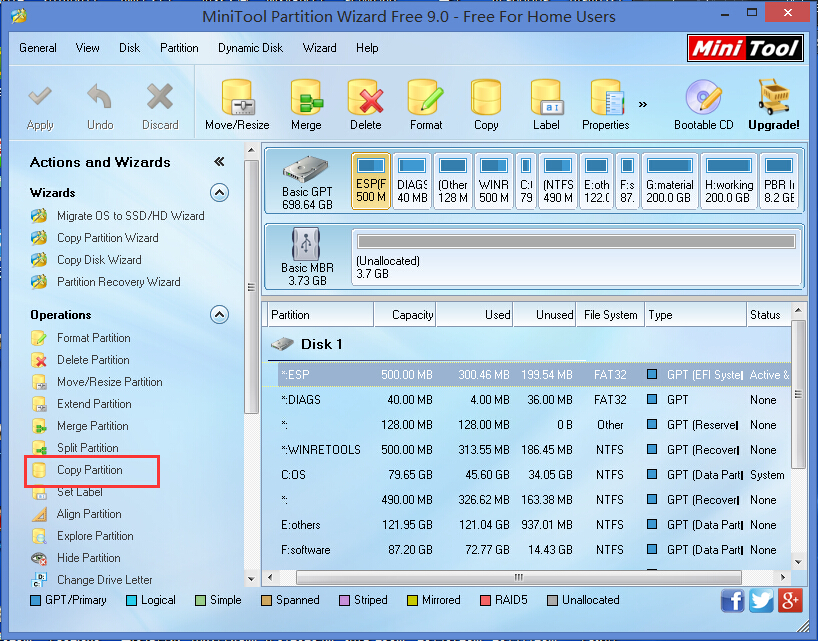Open MiniTool's Facebook page
Image resolution: width=818 pixels, height=641 pixels.
click(732, 600)
